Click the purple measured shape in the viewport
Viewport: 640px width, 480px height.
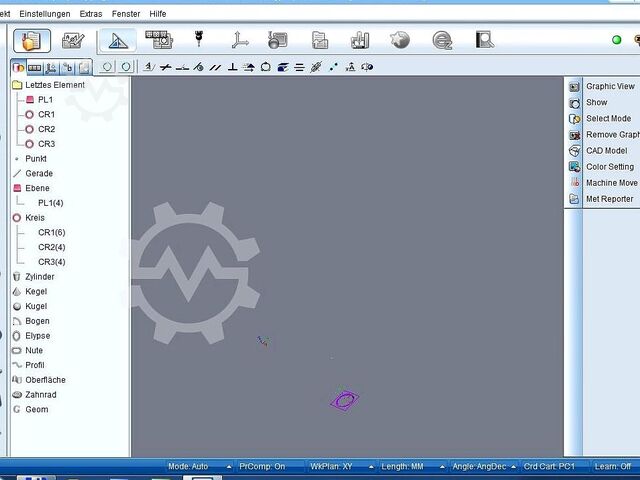(x=344, y=400)
